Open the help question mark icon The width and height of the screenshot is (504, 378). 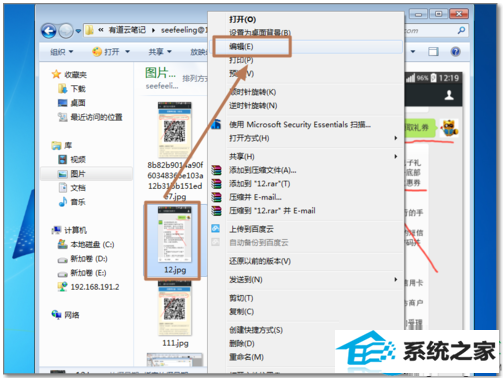[455, 52]
